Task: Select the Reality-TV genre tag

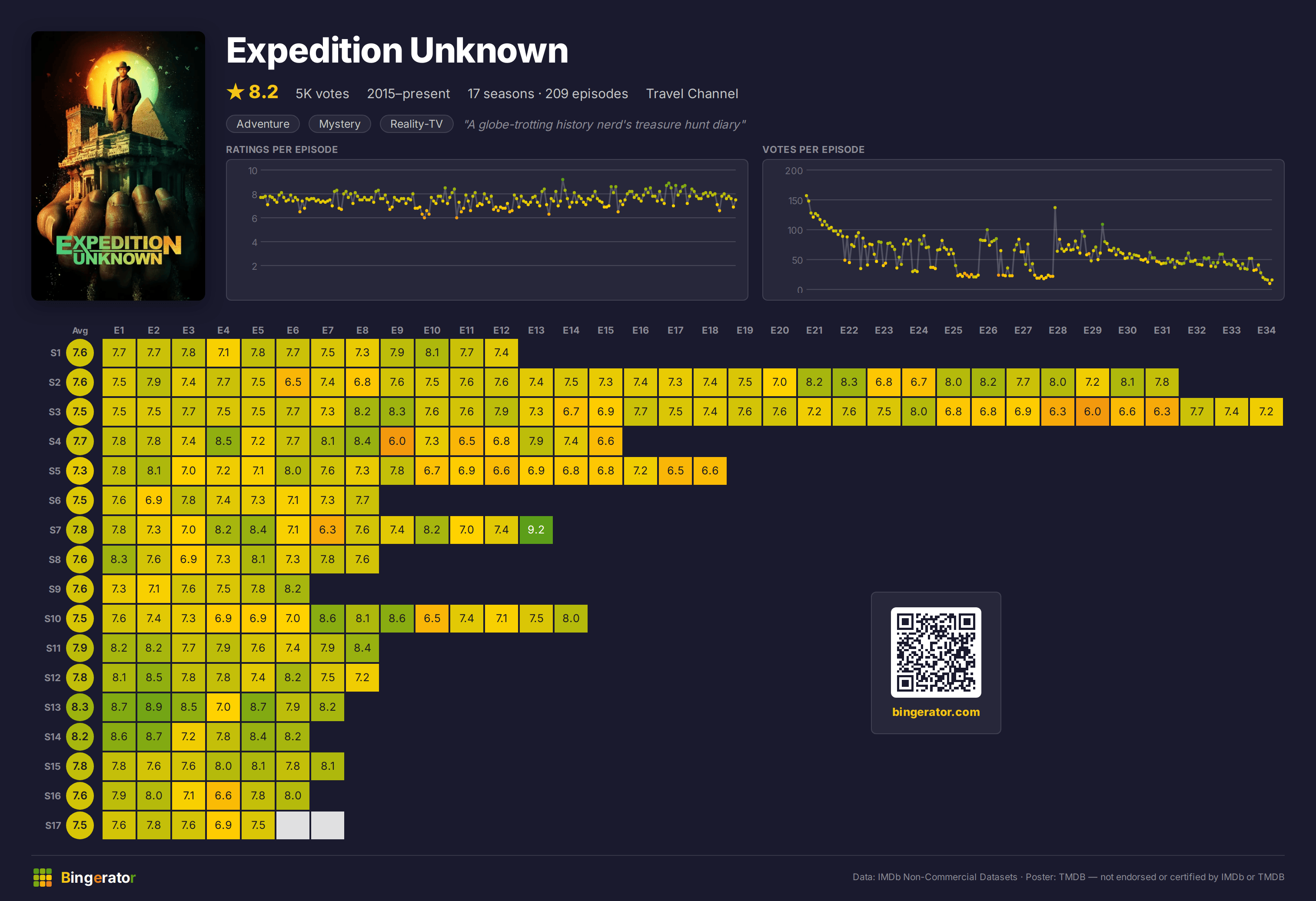Action: (416, 124)
